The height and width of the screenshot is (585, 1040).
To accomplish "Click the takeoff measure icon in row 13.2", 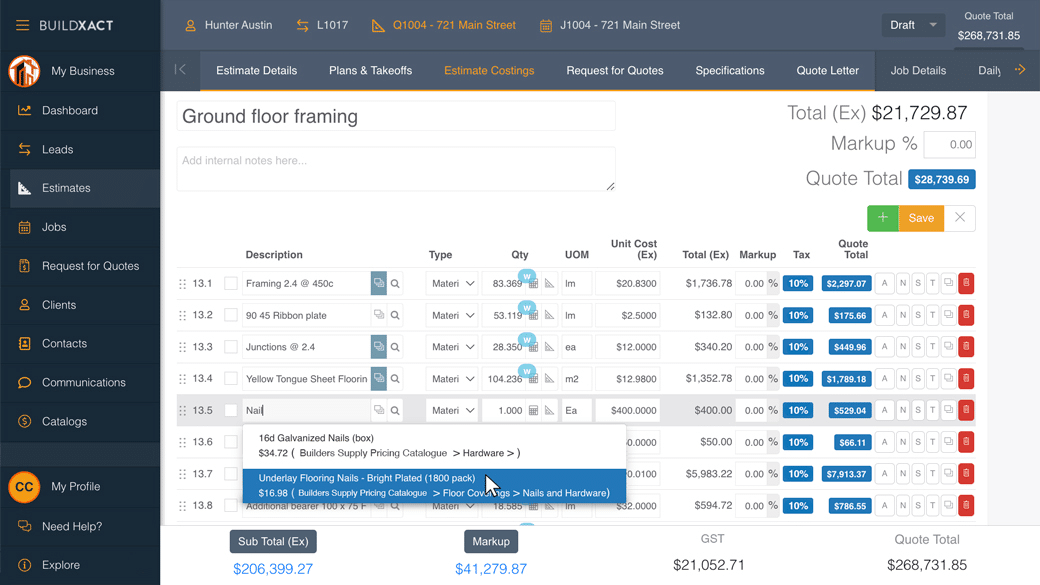I will coord(549,316).
